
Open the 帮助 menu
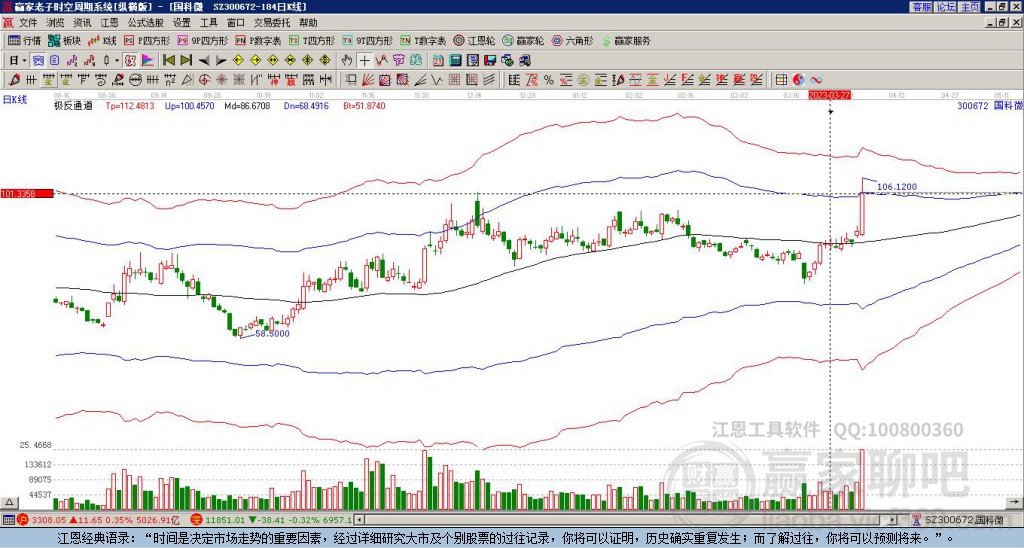point(308,23)
